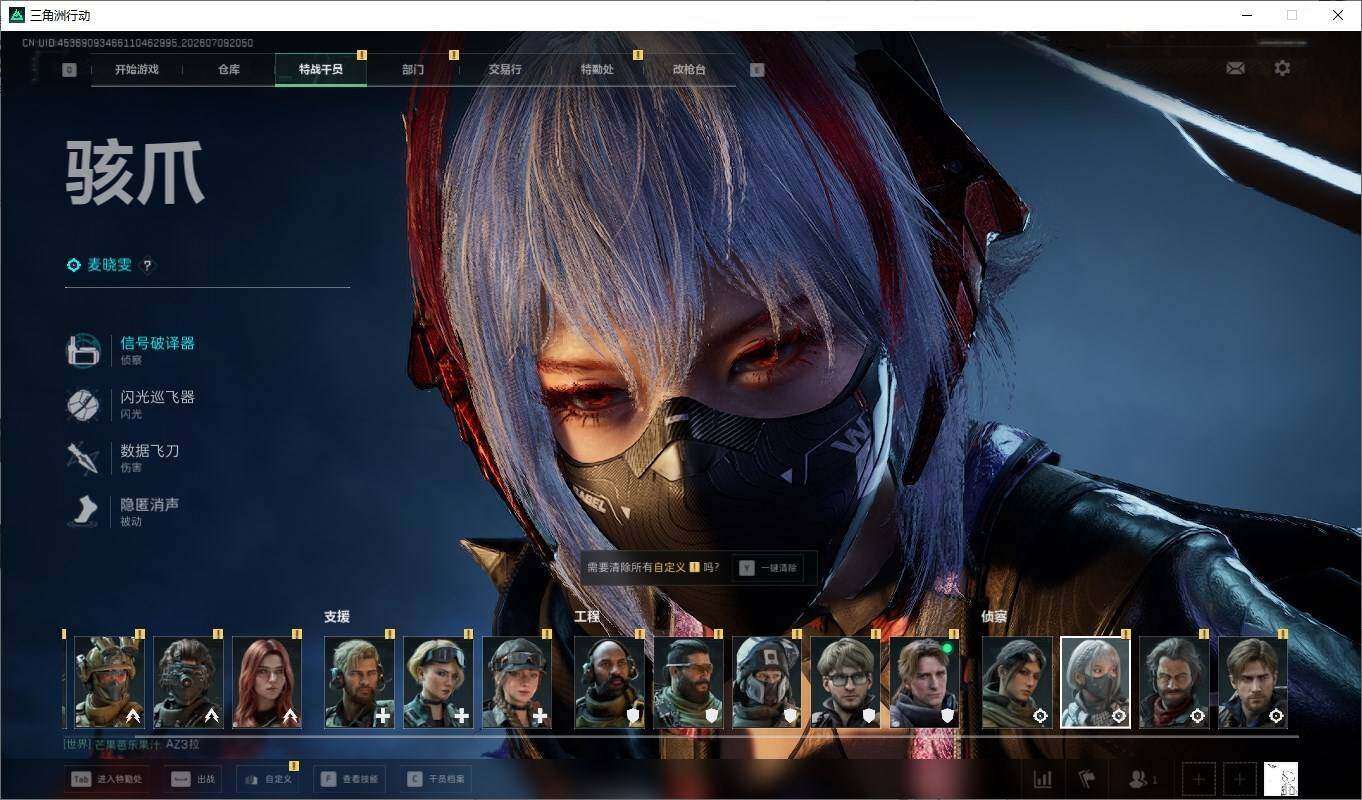Image resolution: width=1362 pixels, height=800 pixels.
Task: Select the red-haired woman assault operator
Action: tap(267, 683)
